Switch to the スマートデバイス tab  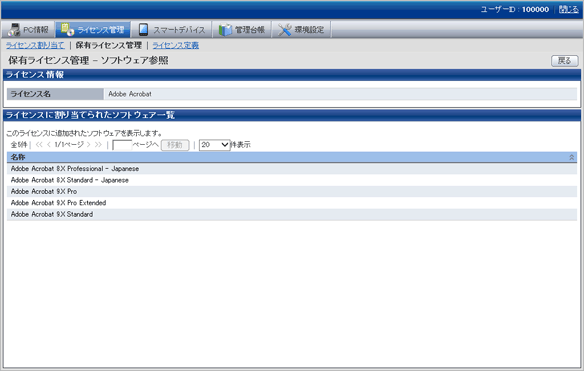[x=171, y=29]
